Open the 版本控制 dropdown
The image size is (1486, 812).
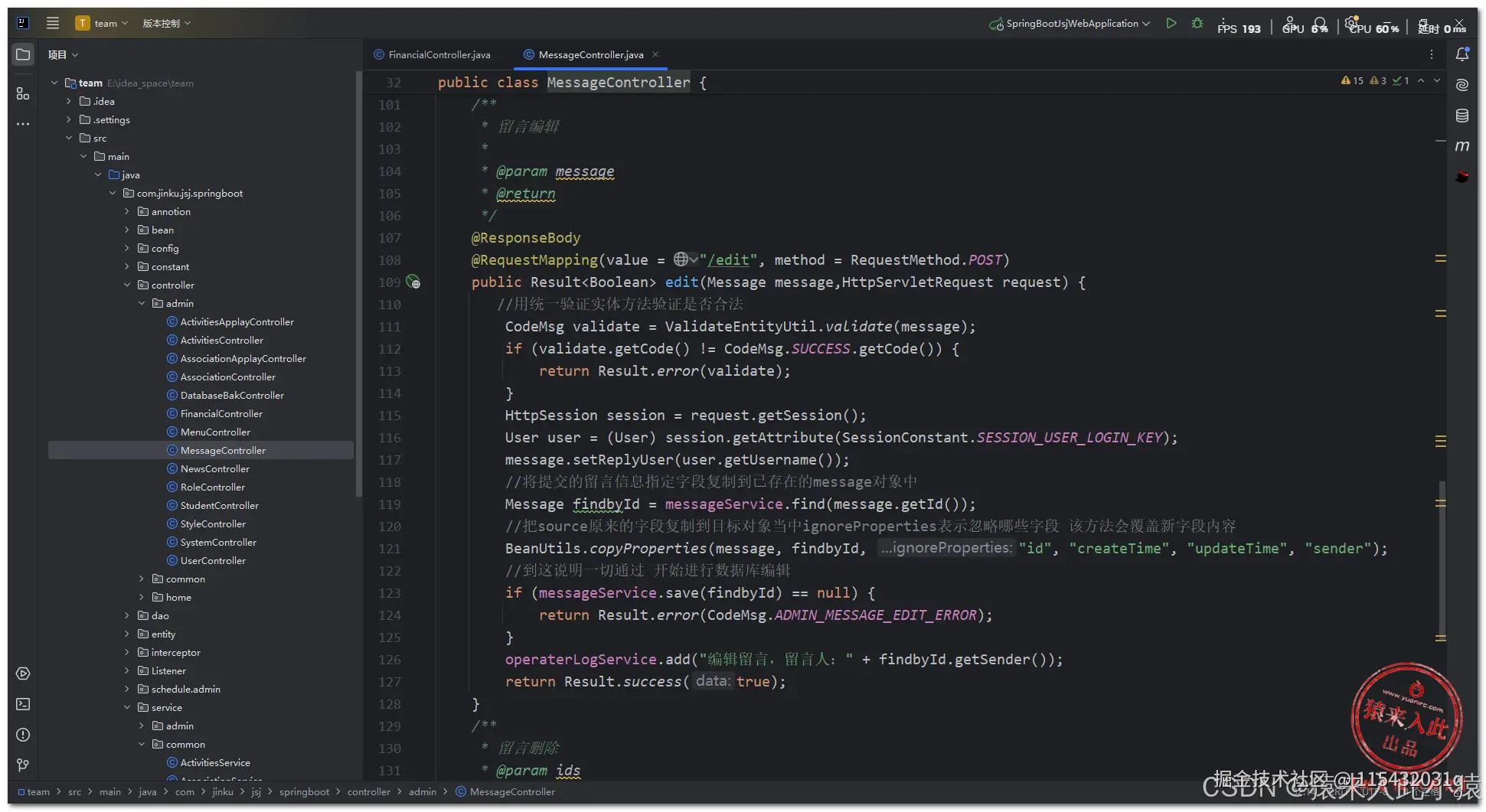(166, 23)
